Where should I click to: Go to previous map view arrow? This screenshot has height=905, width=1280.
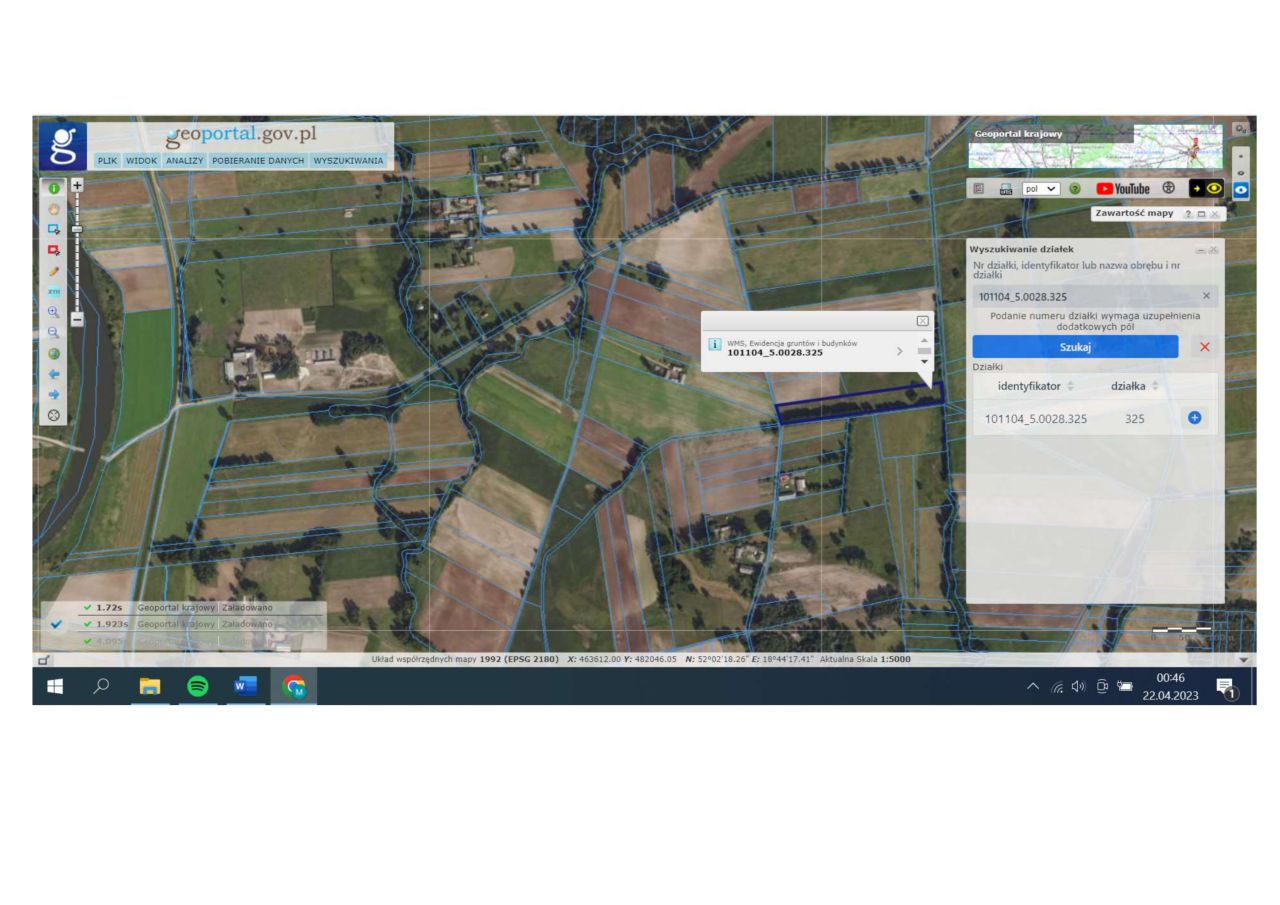(54, 374)
